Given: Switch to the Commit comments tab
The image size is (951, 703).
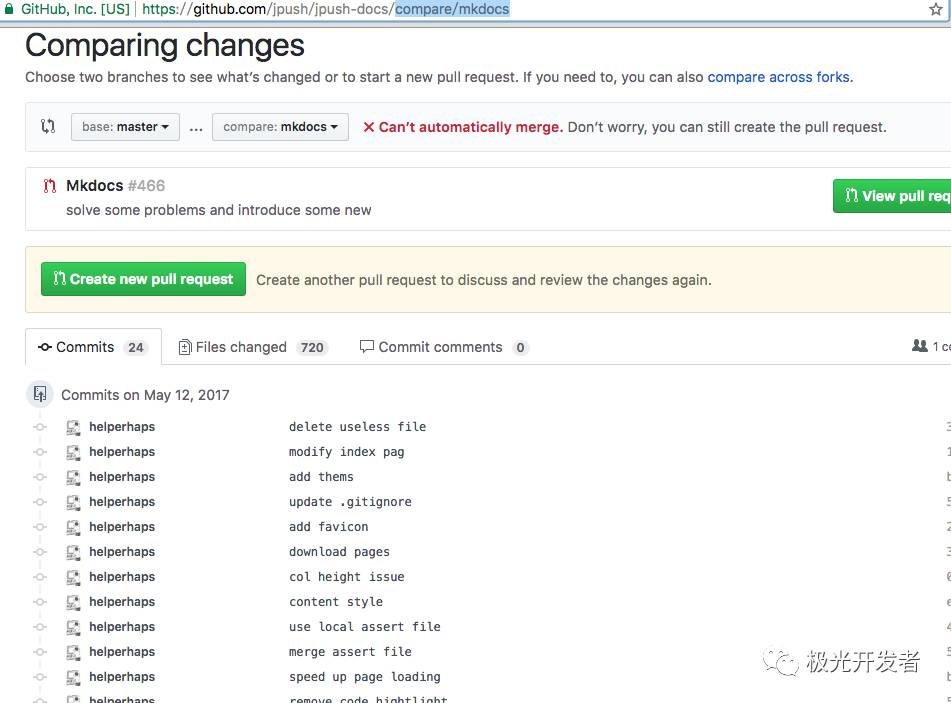Looking at the screenshot, I should pos(444,347).
